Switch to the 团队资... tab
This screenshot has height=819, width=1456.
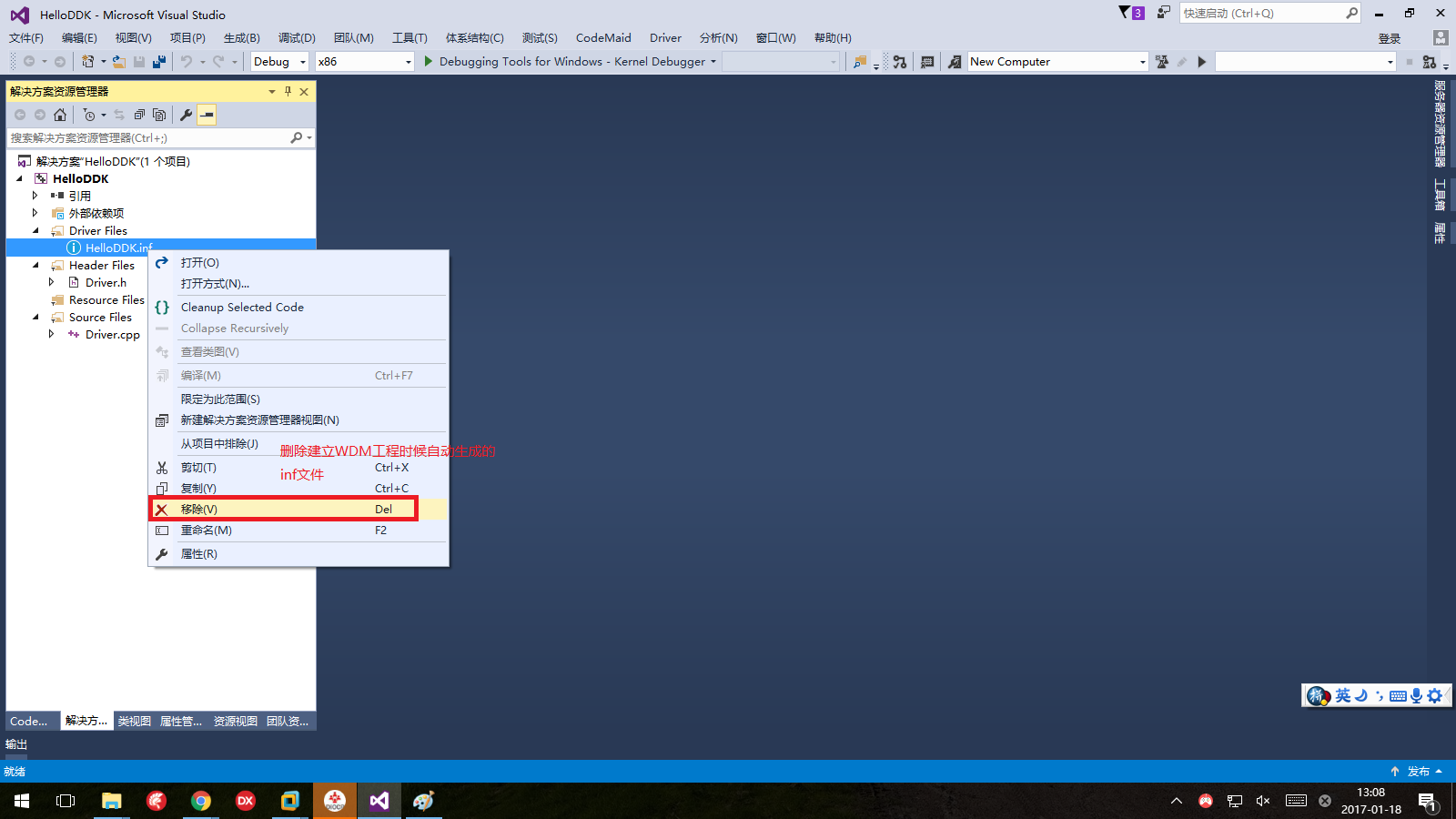click(x=288, y=721)
